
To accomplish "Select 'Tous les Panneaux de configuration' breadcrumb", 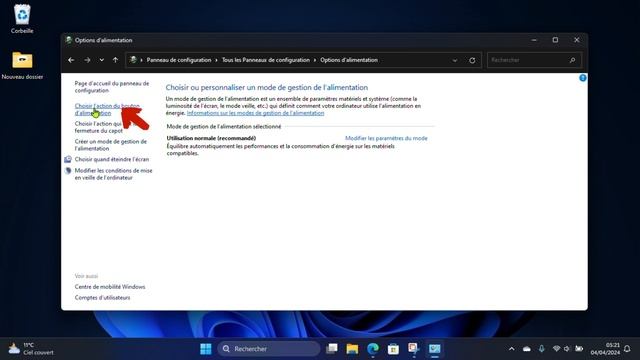I will (x=266, y=60).
